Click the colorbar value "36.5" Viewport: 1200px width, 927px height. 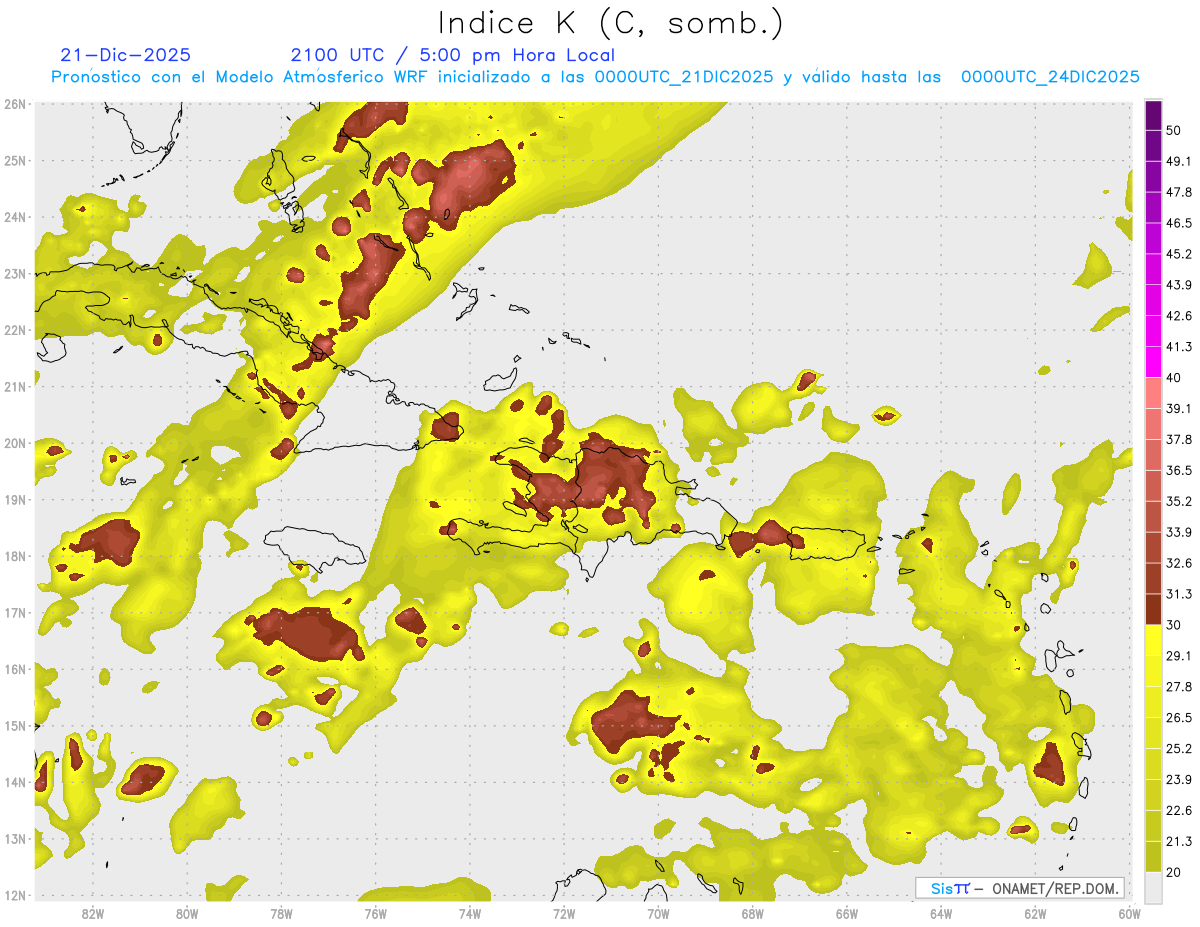coord(1179,470)
